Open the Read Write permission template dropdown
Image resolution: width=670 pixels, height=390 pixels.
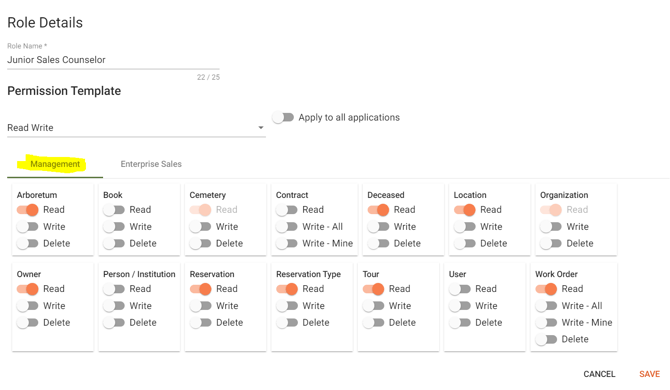click(x=136, y=128)
